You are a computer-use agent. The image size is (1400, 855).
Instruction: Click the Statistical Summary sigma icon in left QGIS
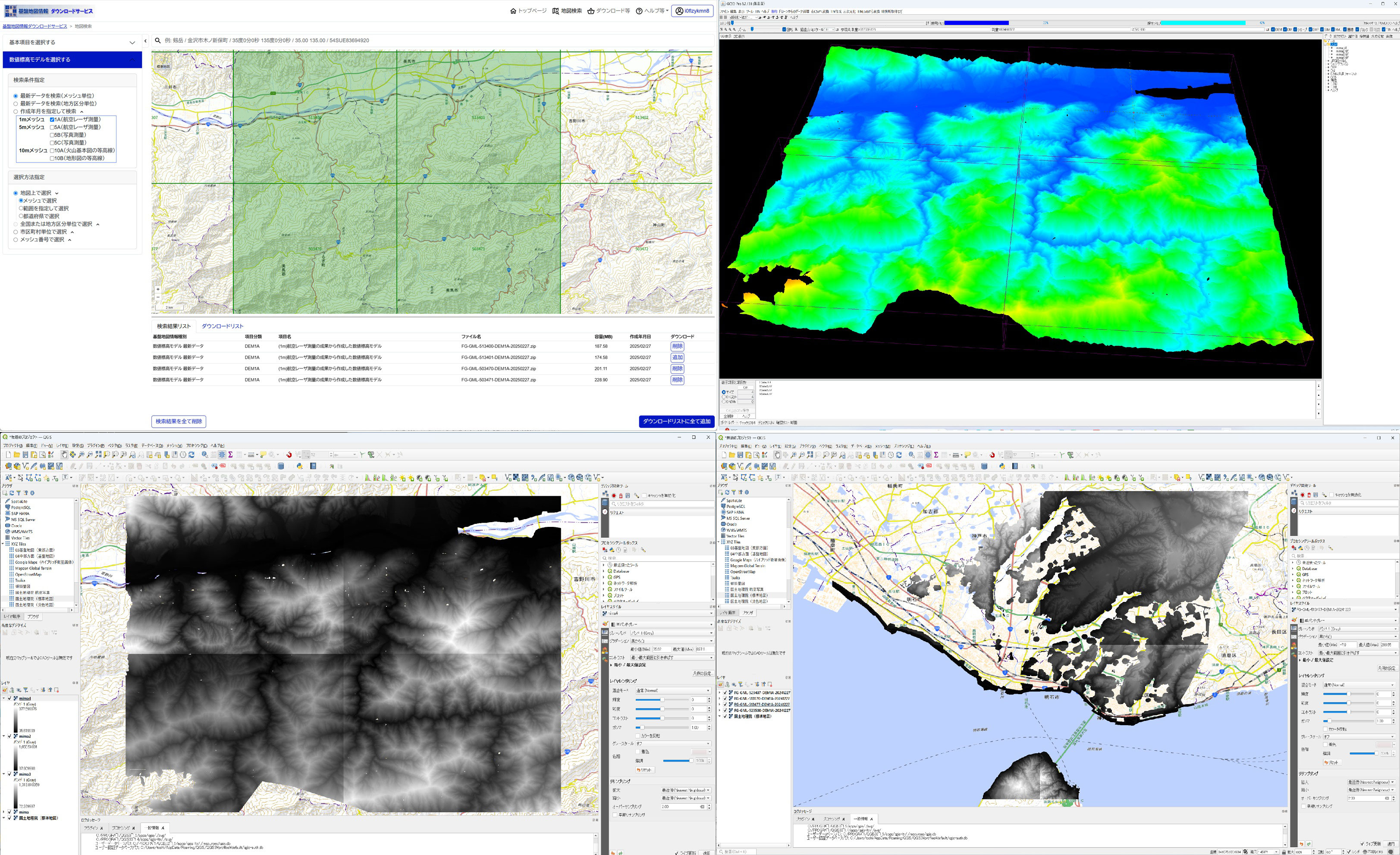(x=230, y=455)
